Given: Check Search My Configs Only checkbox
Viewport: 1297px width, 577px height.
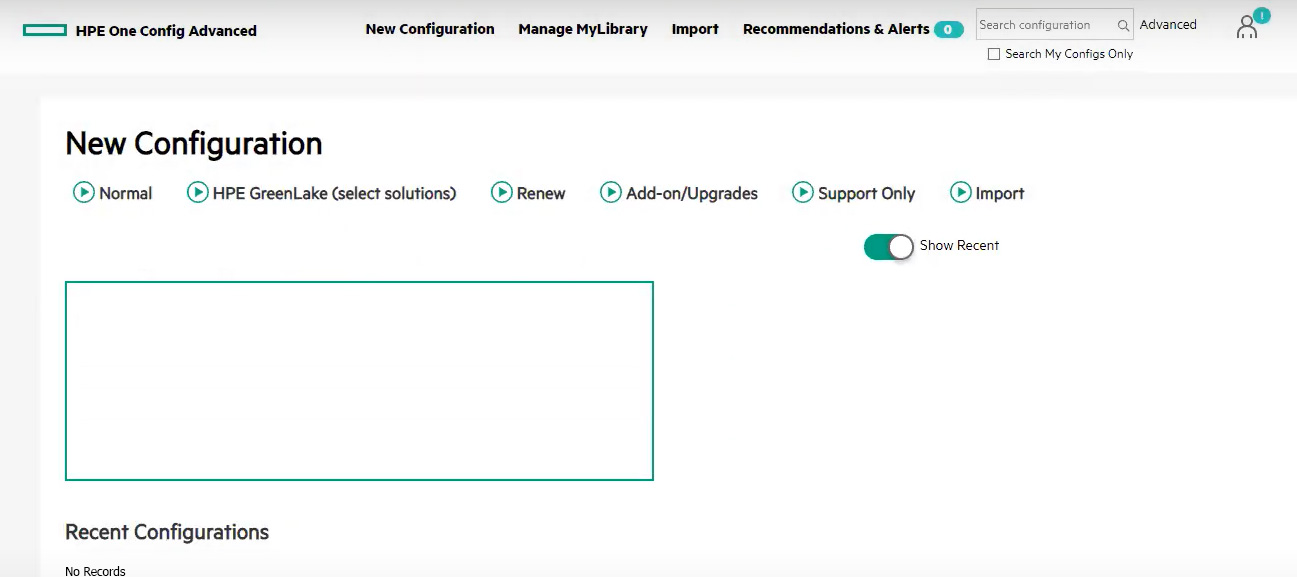Looking at the screenshot, I should 994,54.
